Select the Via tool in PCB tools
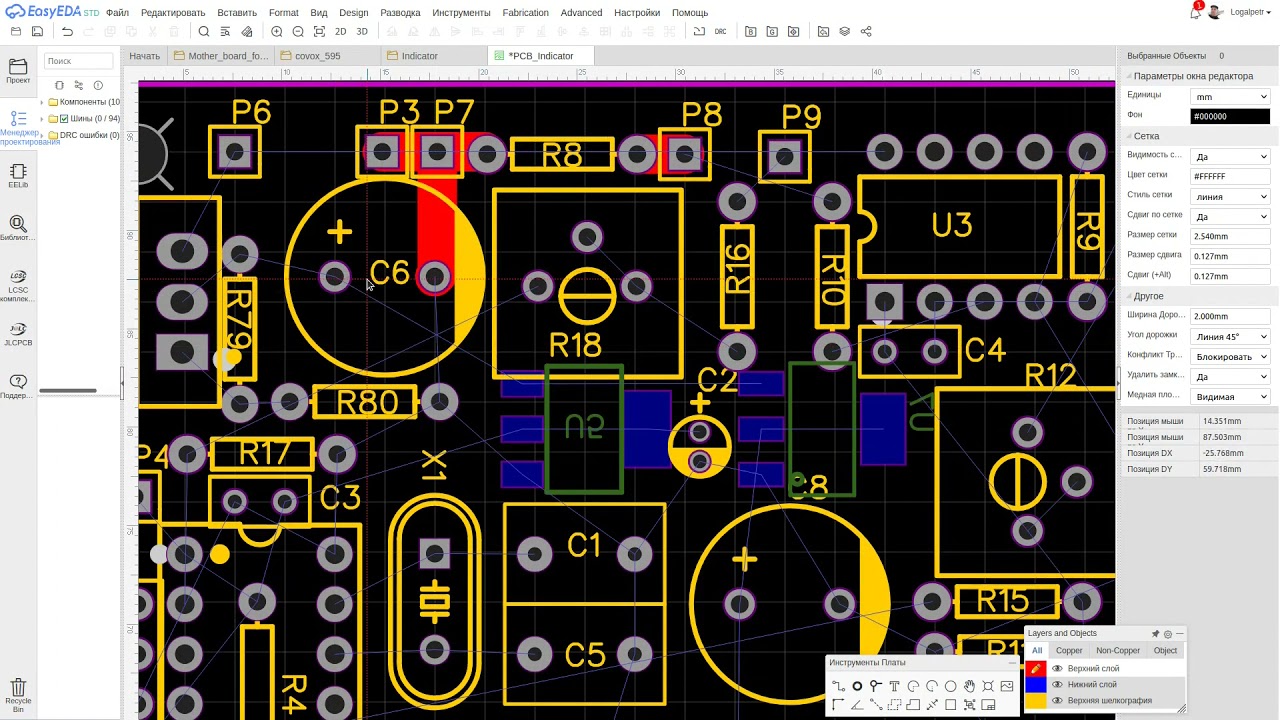Screen dimensions: 1280x720 875,686
